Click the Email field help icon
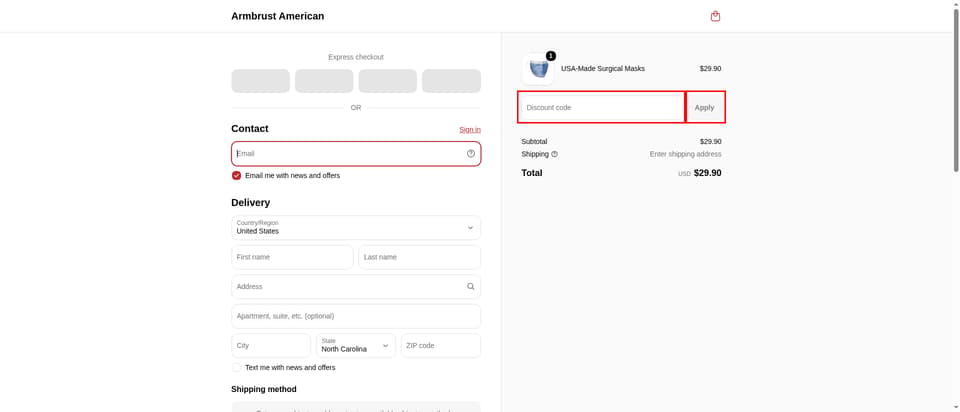This screenshot has width=960, height=412. [471, 154]
